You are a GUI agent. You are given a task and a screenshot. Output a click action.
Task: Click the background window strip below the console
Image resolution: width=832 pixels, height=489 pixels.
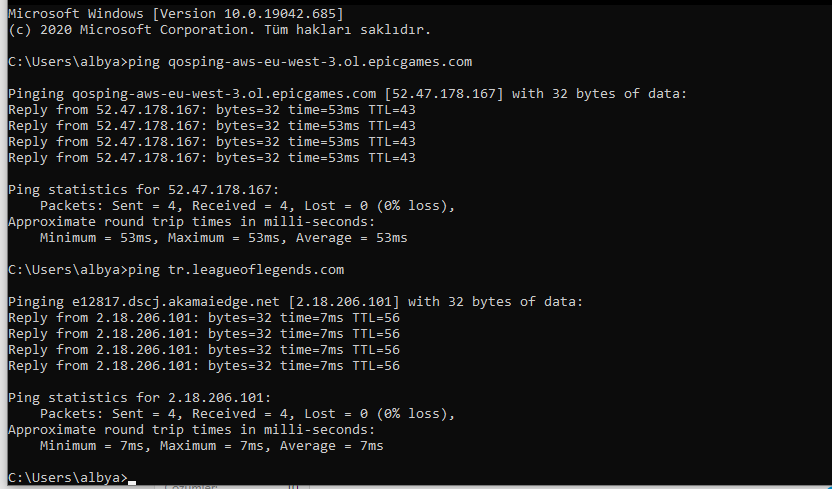(x=400, y=486)
